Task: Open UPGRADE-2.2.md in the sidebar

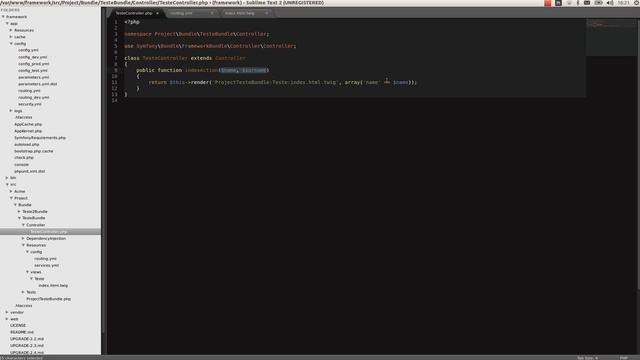Action: coord(27,339)
